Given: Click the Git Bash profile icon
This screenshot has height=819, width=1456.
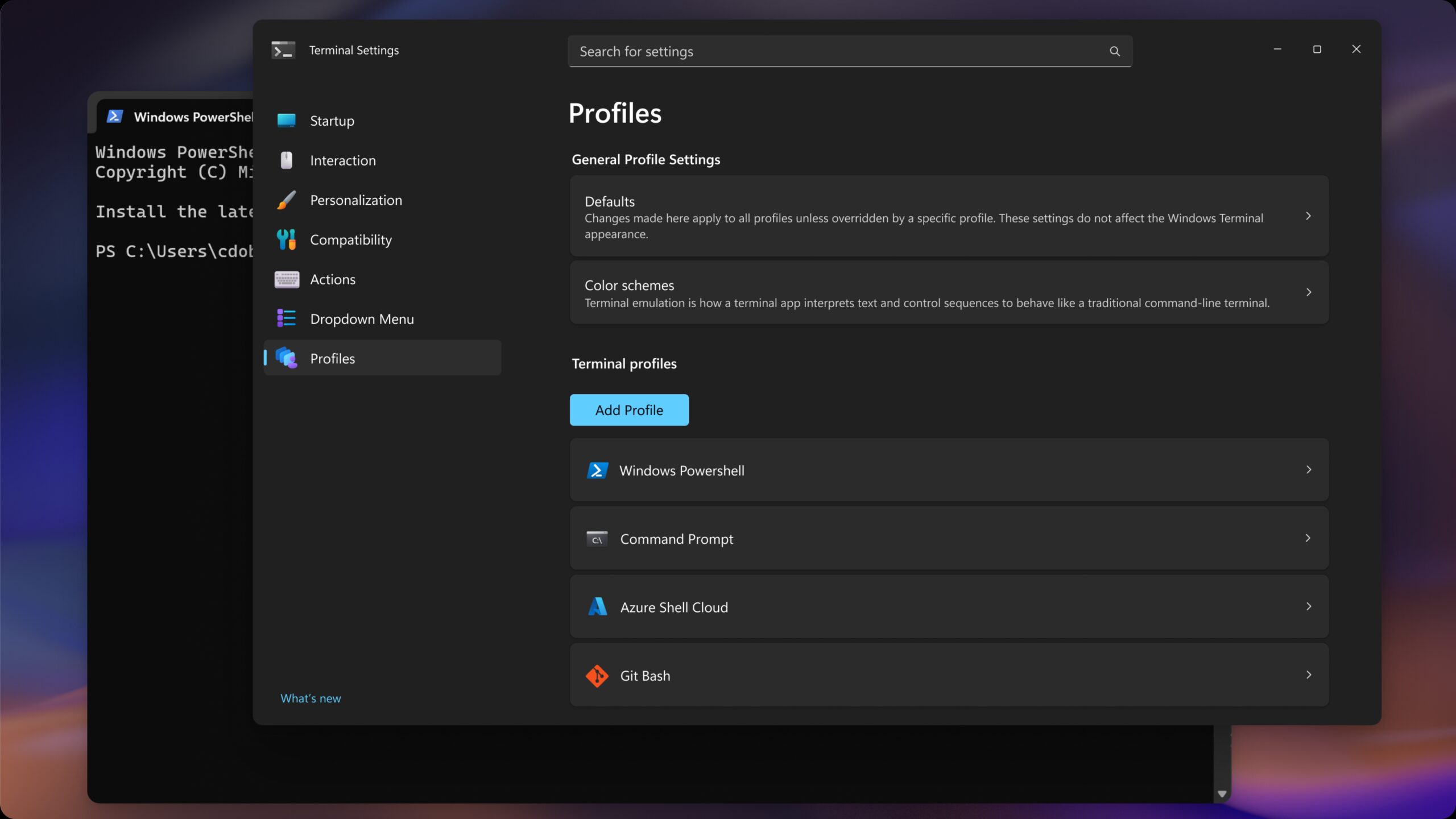Looking at the screenshot, I should (x=597, y=676).
